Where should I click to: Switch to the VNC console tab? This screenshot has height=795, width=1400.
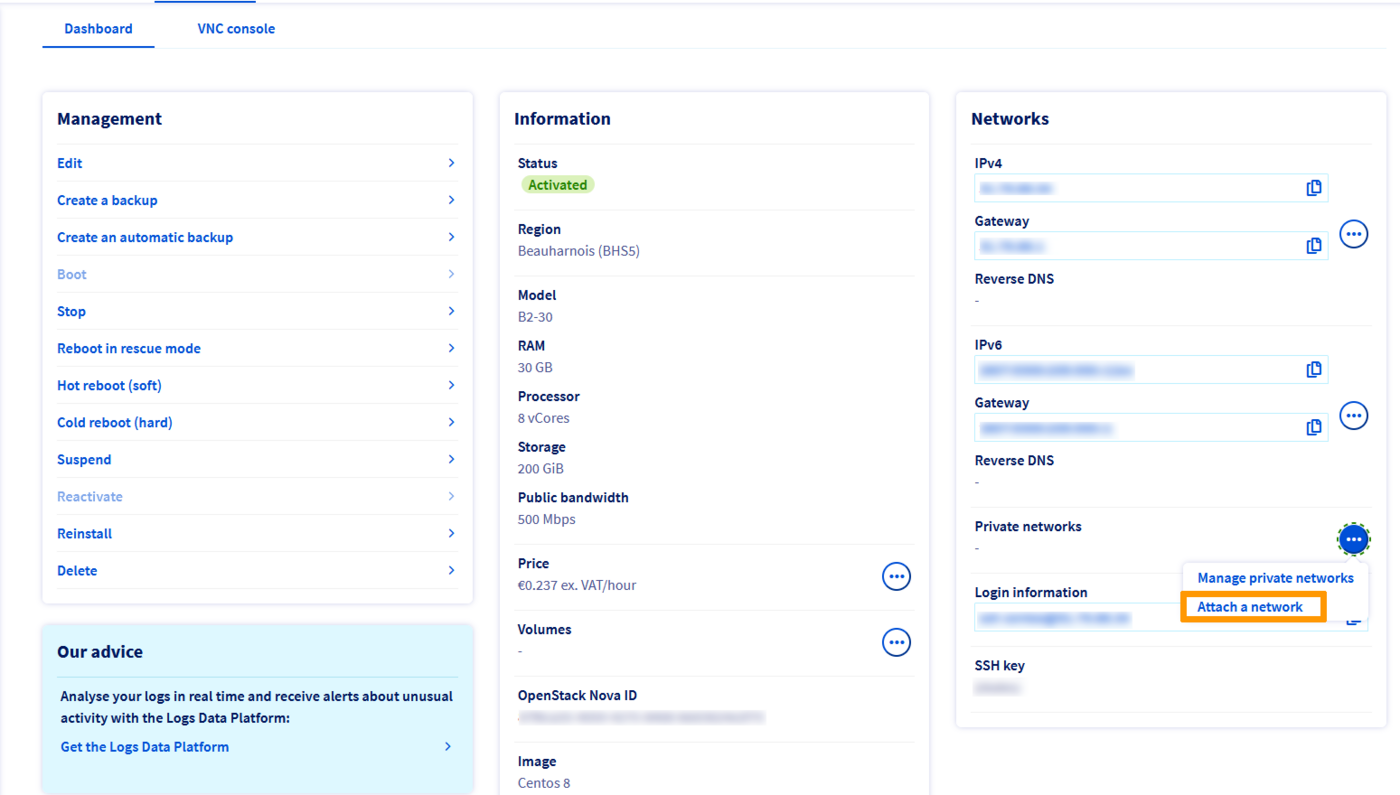click(x=236, y=29)
